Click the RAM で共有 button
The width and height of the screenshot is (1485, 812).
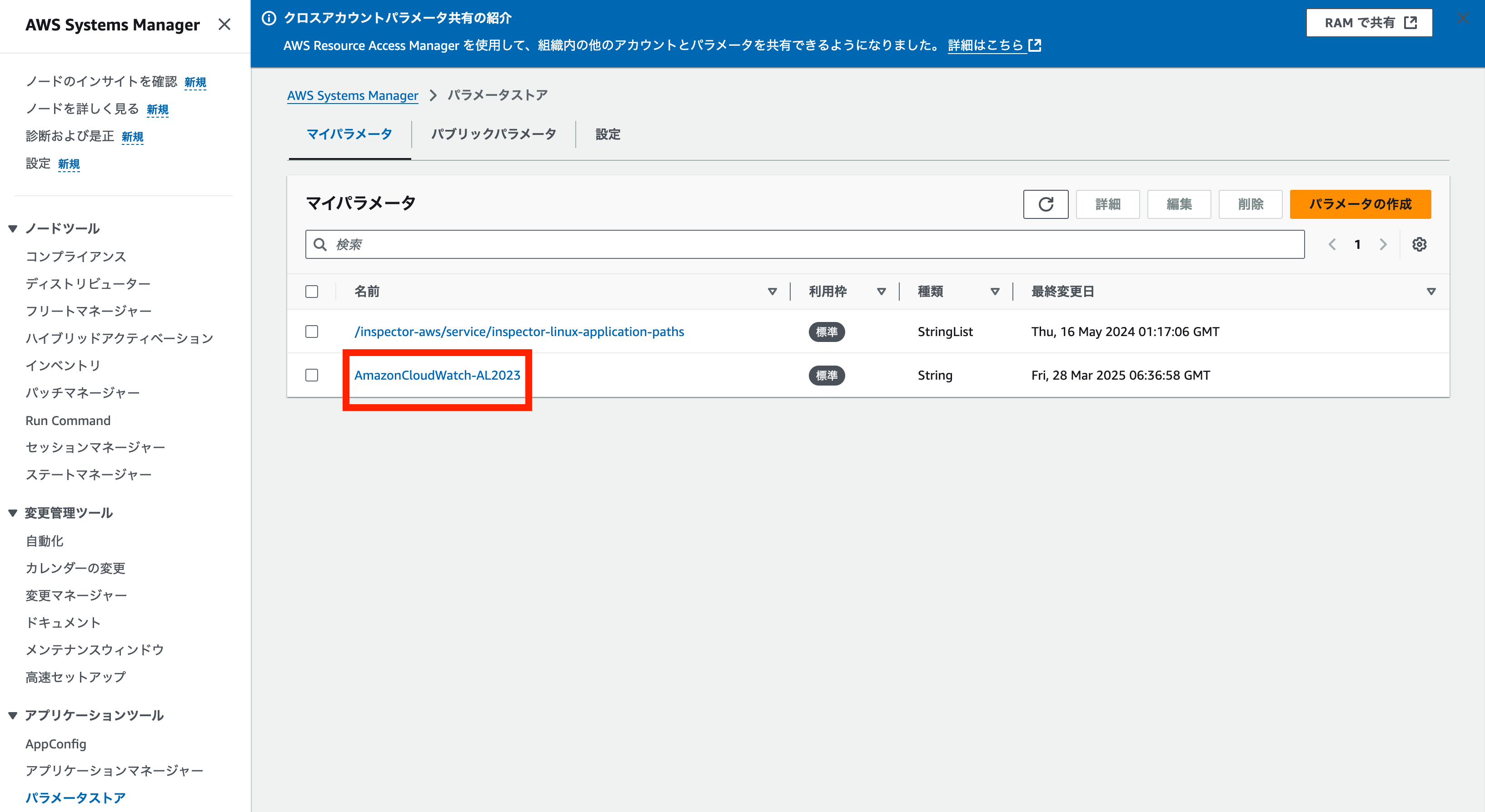point(1369,22)
